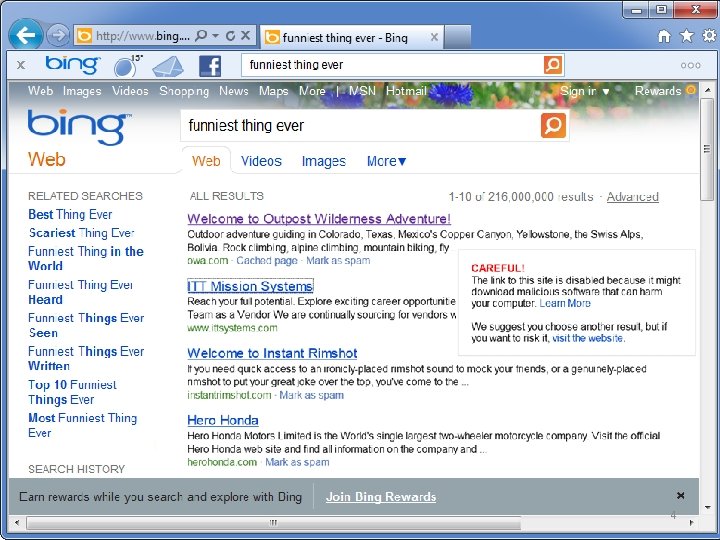Viewport: 720px width, 540px height.
Task: Open the Facebook icon in Bing toolbar
Action: 210,66
